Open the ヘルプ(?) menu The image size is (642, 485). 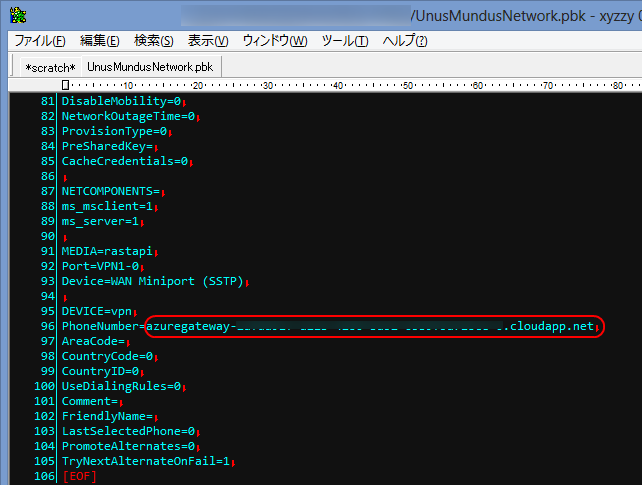(x=405, y=41)
